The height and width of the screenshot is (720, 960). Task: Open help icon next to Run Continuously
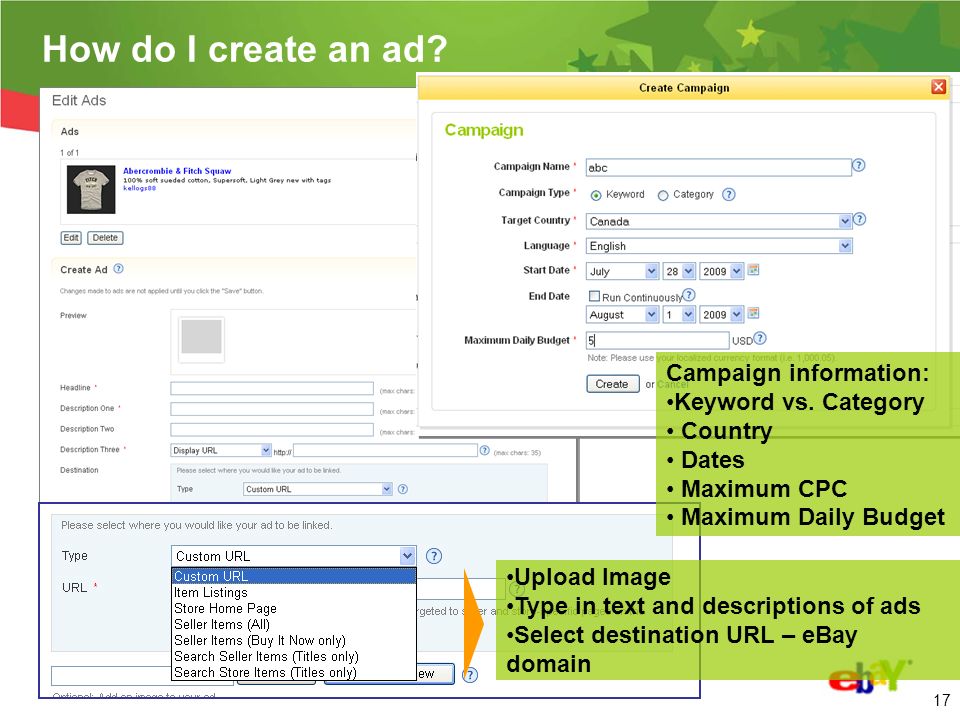[x=689, y=295]
